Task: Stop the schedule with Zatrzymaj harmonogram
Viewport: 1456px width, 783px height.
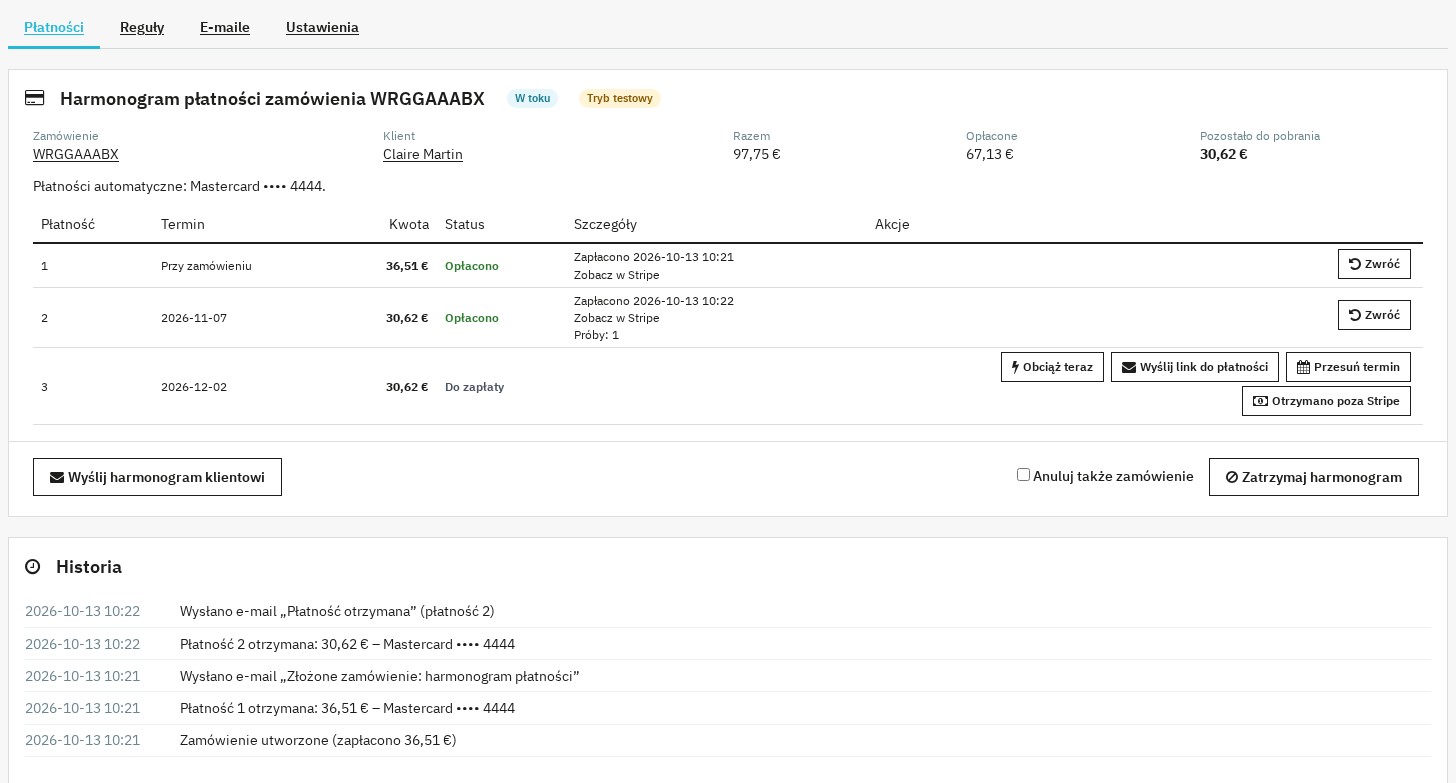Action: click(x=1314, y=477)
